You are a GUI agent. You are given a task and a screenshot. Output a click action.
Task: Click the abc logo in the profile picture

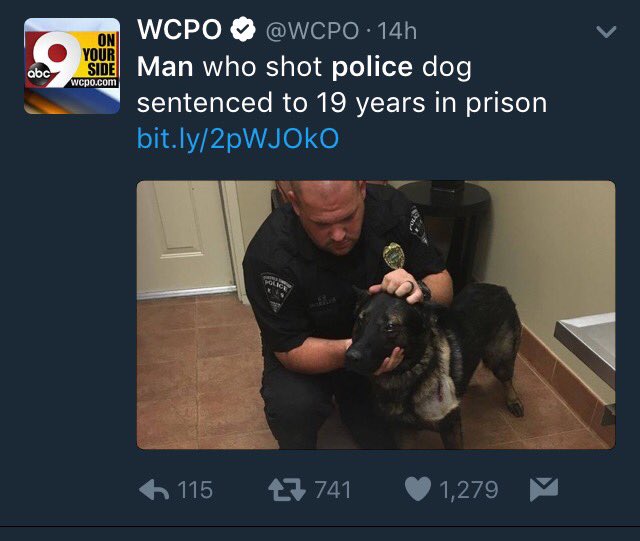pos(38,74)
